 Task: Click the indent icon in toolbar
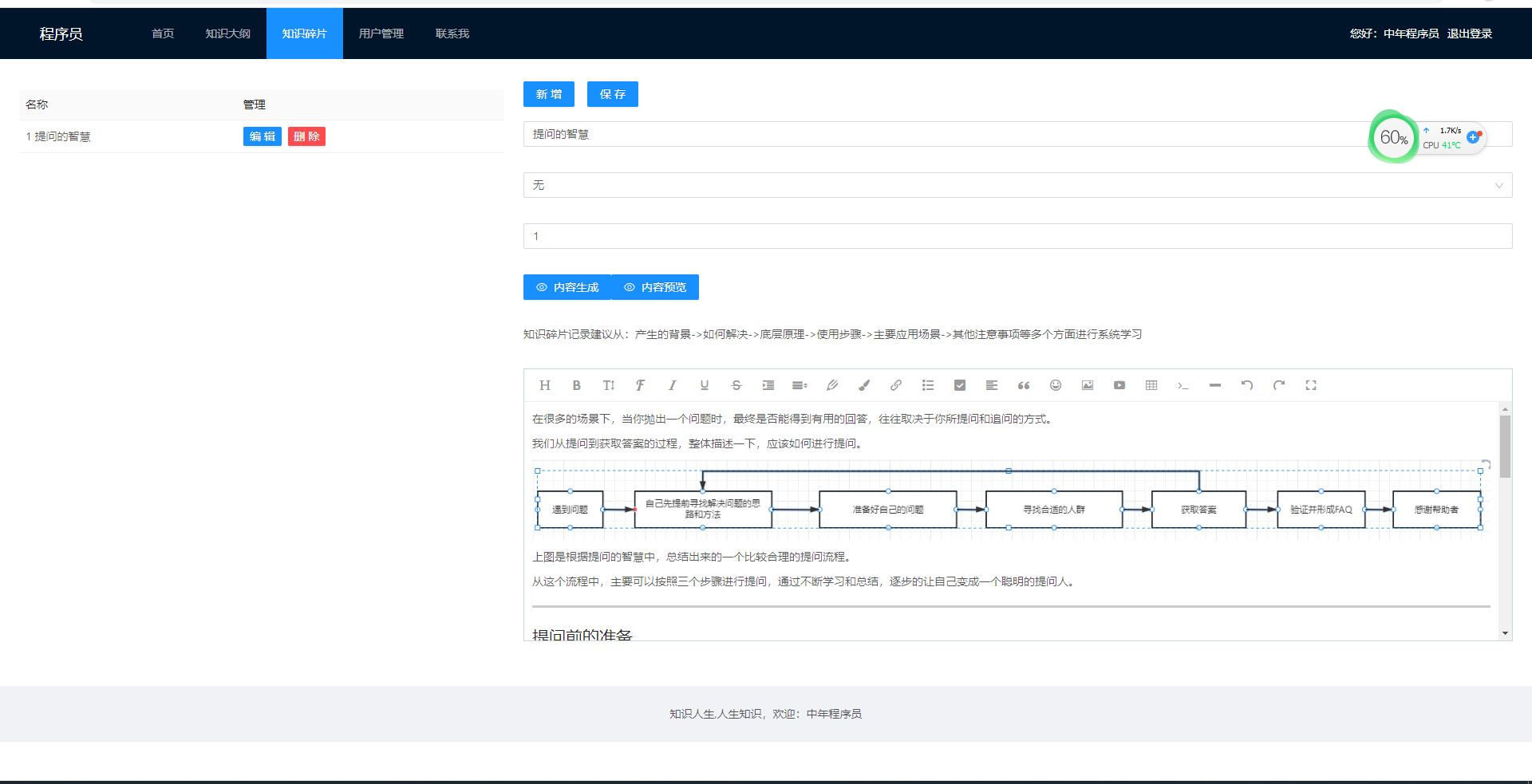[768, 385]
